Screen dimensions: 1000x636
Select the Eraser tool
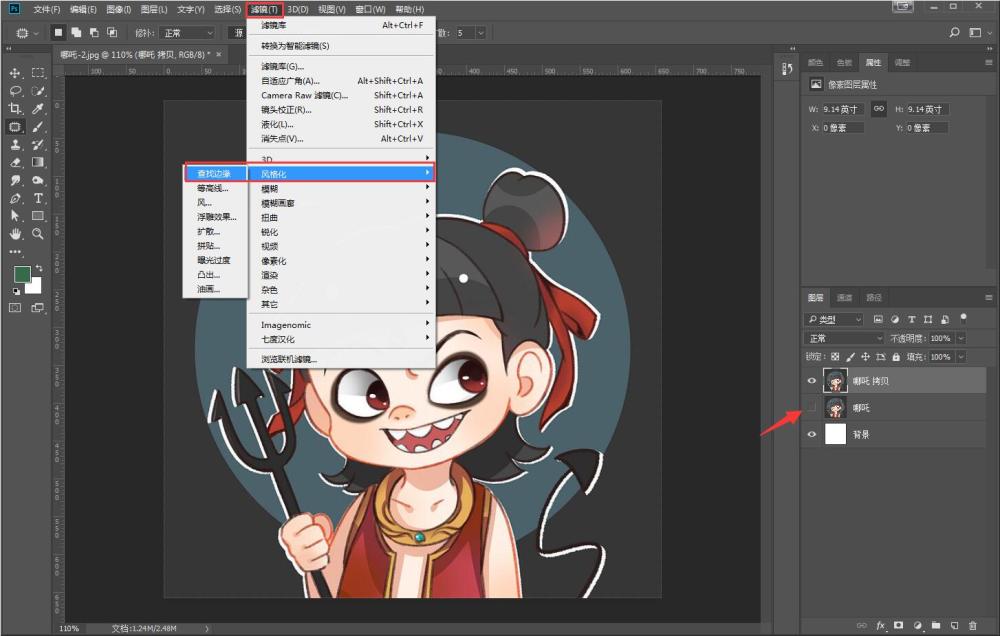[15, 163]
